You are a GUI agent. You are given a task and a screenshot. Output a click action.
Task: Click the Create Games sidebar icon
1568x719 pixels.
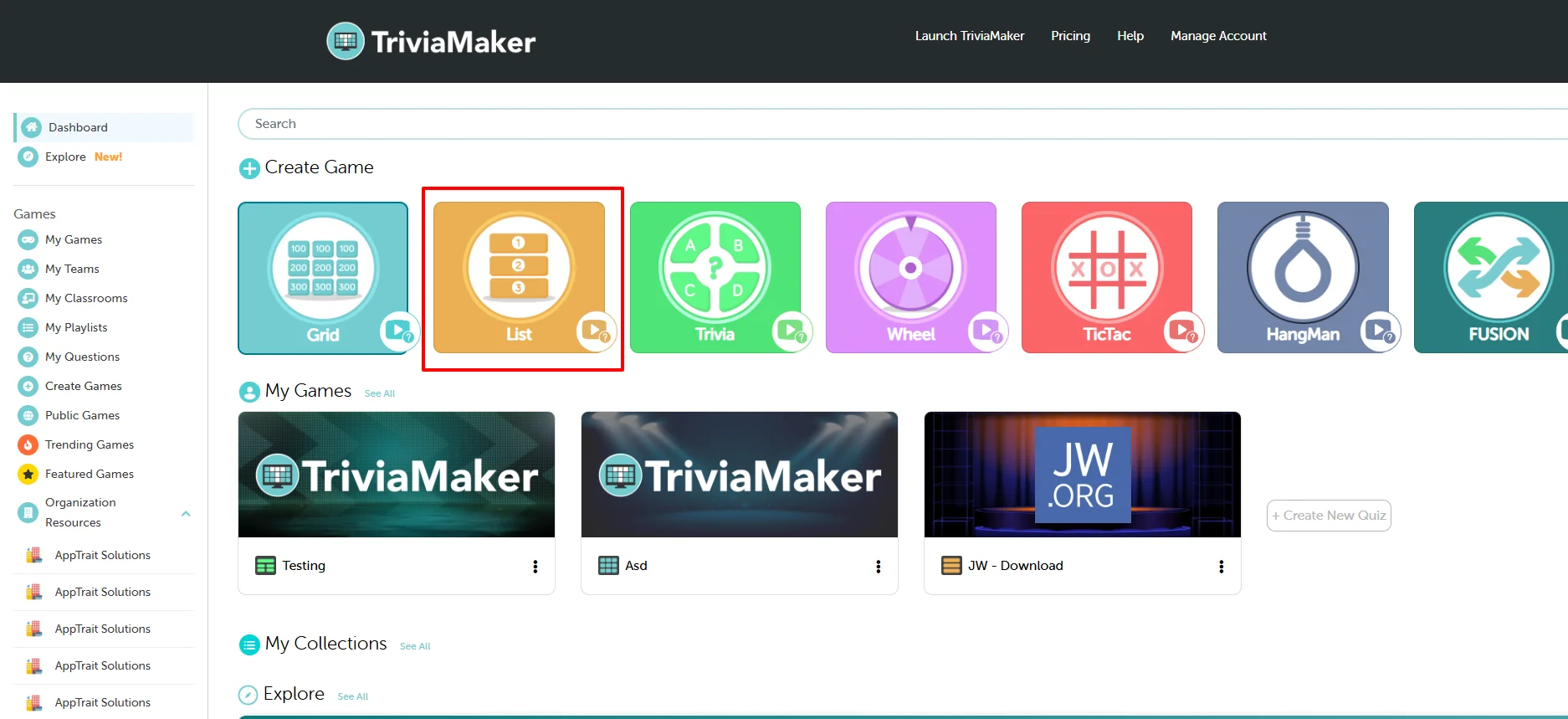click(x=28, y=386)
